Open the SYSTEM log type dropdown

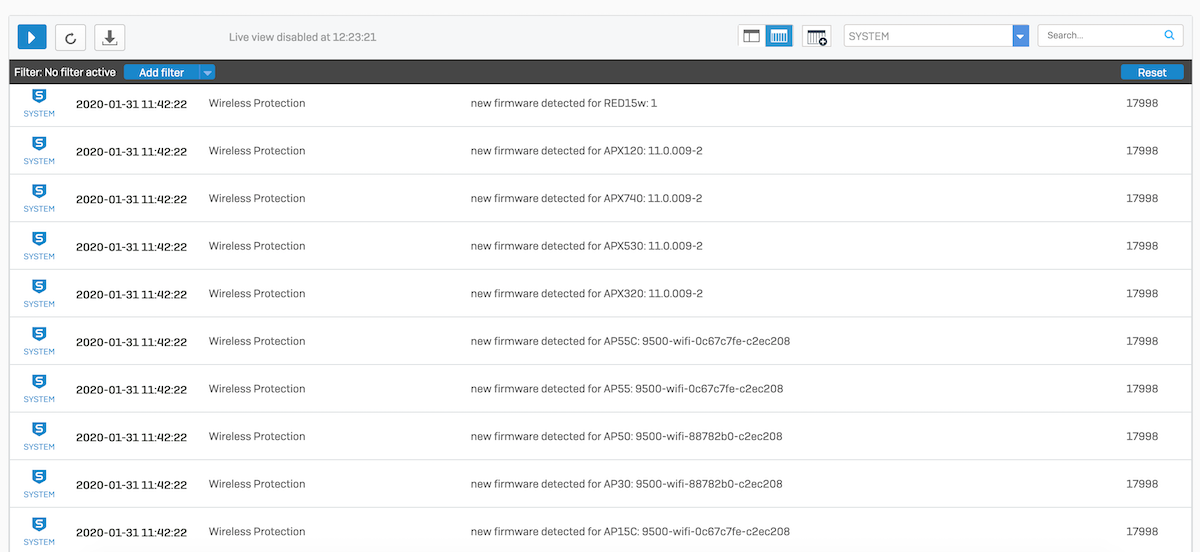1021,36
